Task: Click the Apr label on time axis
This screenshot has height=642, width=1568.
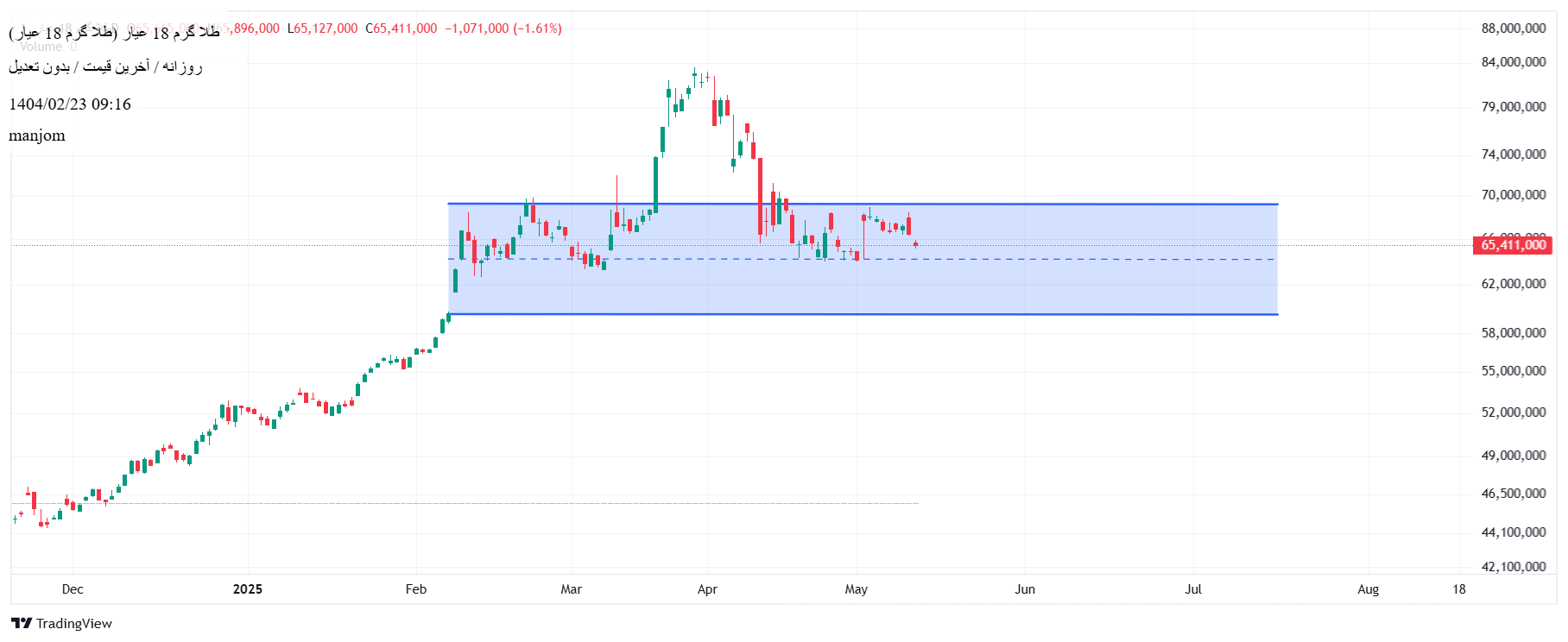Action: coord(707,589)
